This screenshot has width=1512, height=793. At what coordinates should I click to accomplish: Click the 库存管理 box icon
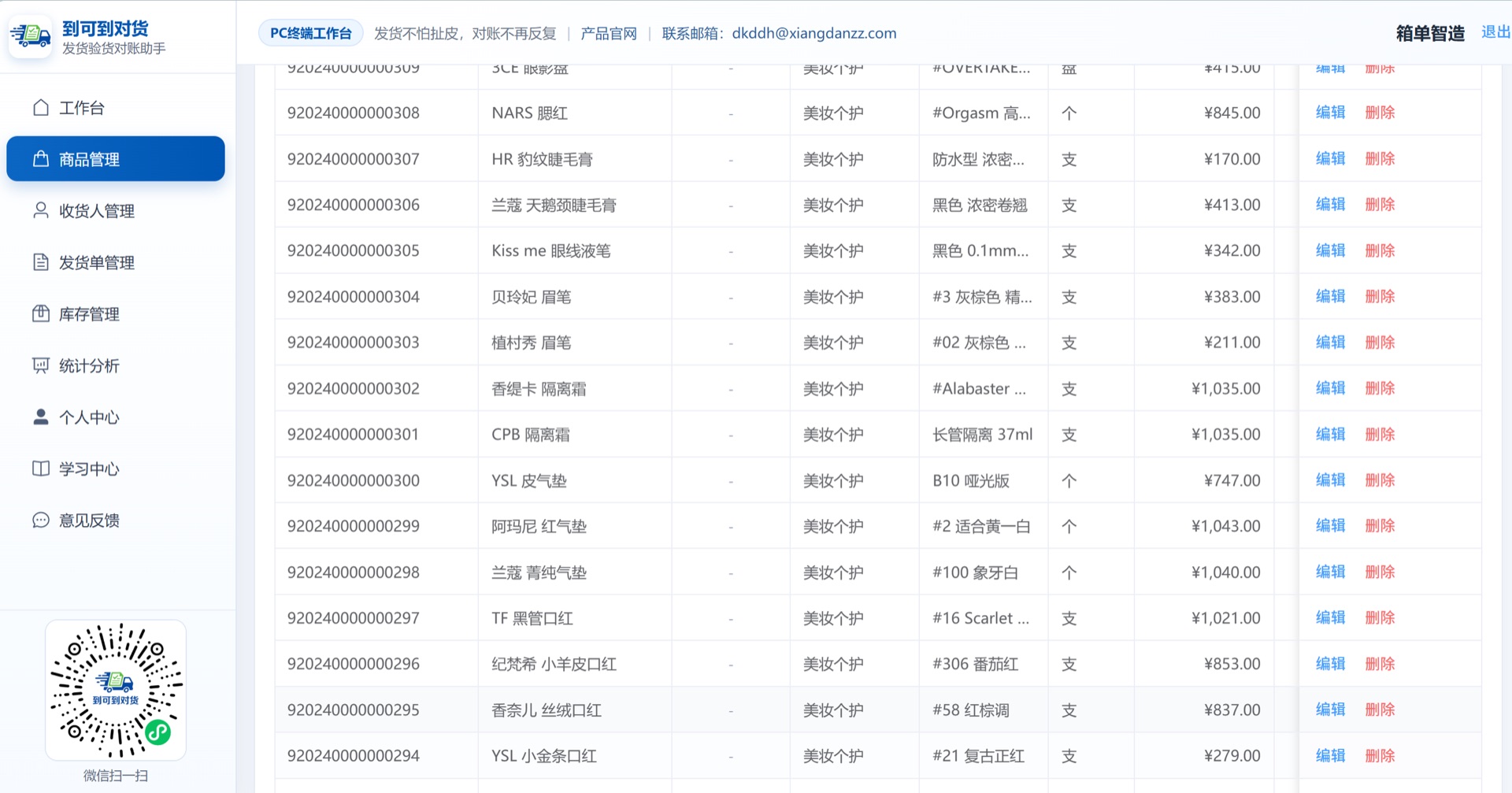(x=41, y=313)
